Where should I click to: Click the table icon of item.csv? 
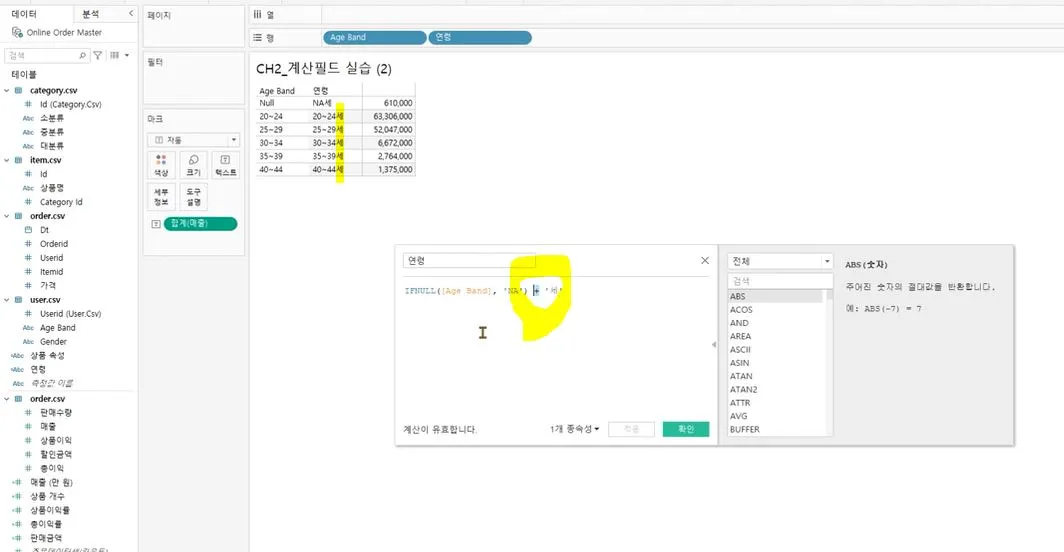point(18,160)
